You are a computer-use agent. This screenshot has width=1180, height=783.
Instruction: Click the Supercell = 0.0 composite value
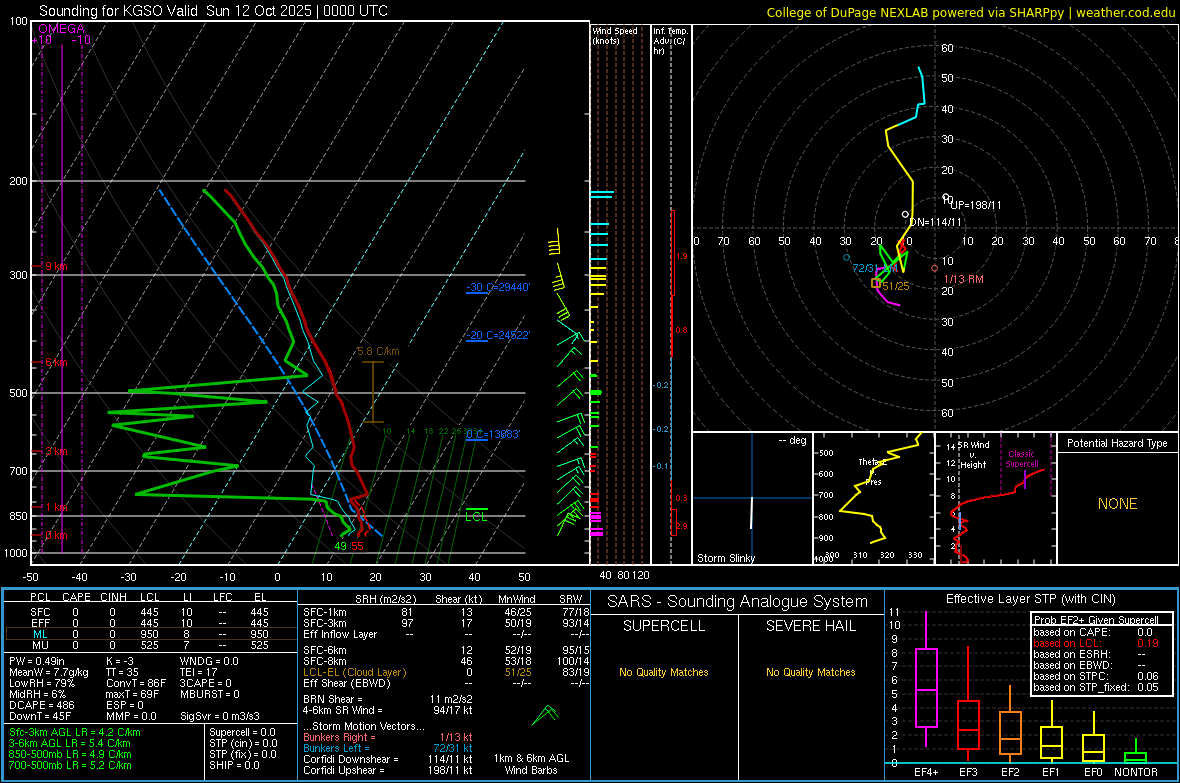(x=242, y=732)
